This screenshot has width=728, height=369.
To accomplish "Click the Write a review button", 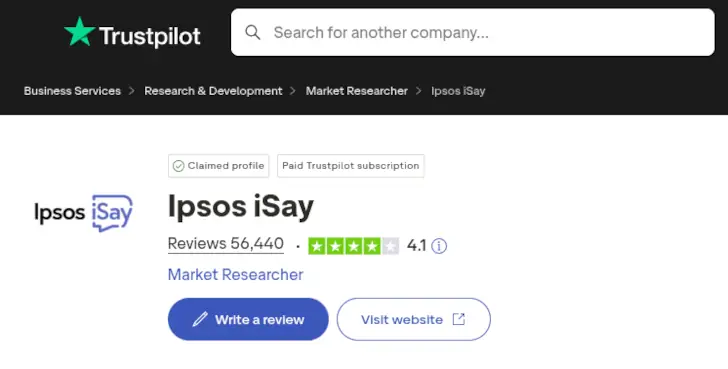I will click(x=248, y=319).
